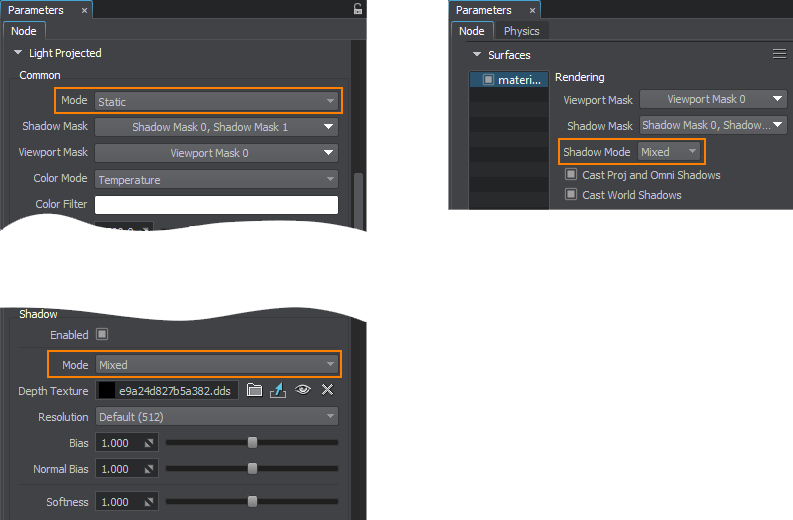
Task: Click the Bias slider handle
Action: point(252,443)
